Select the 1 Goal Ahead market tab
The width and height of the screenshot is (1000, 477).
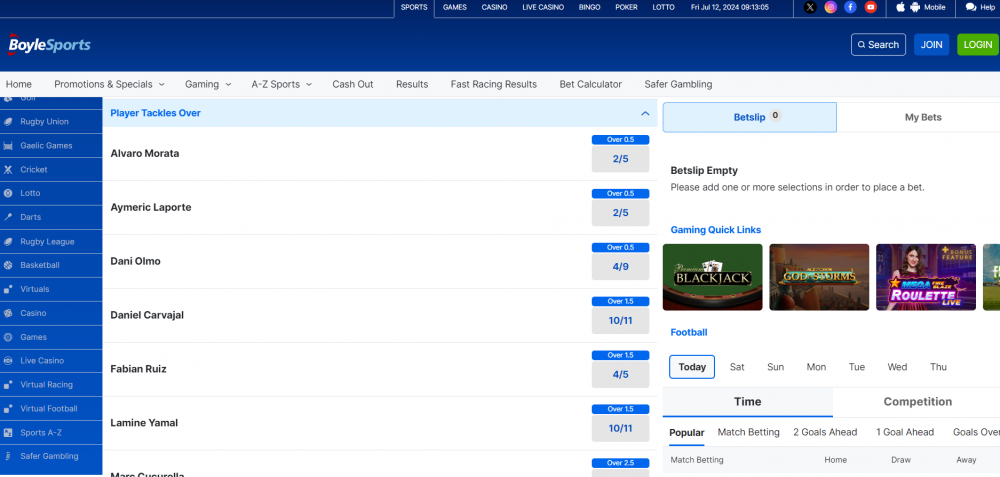905,432
